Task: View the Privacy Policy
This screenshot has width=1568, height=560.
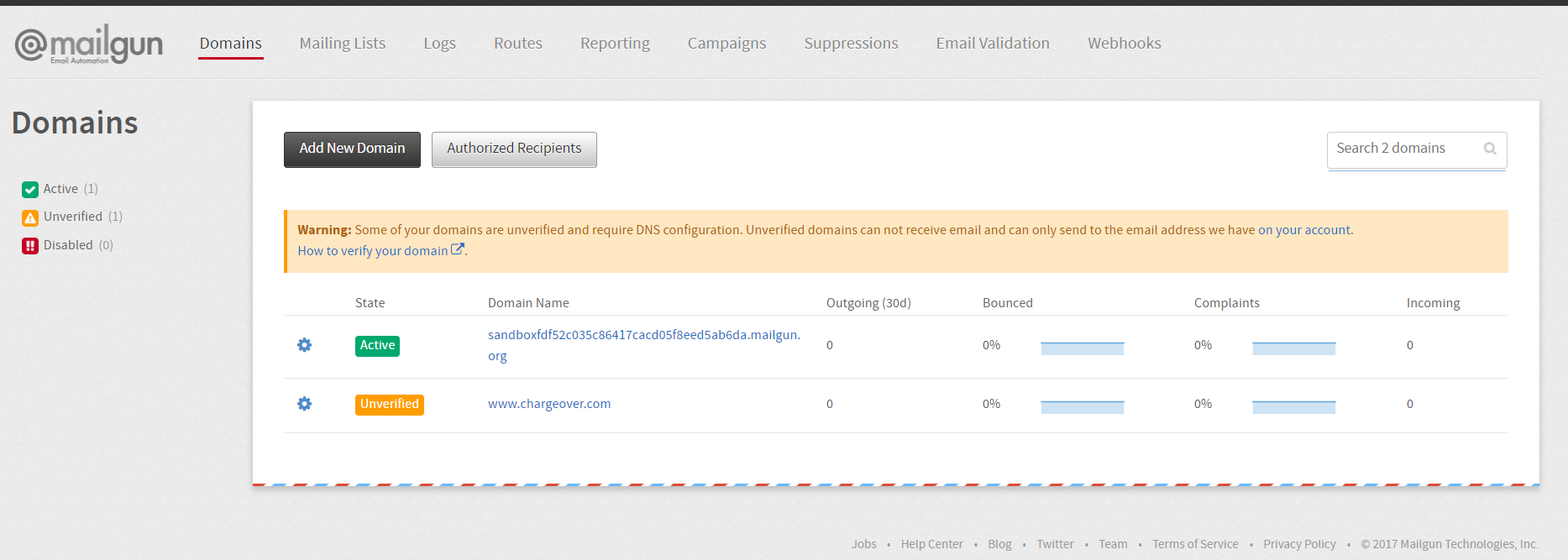Action: point(1300,544)
